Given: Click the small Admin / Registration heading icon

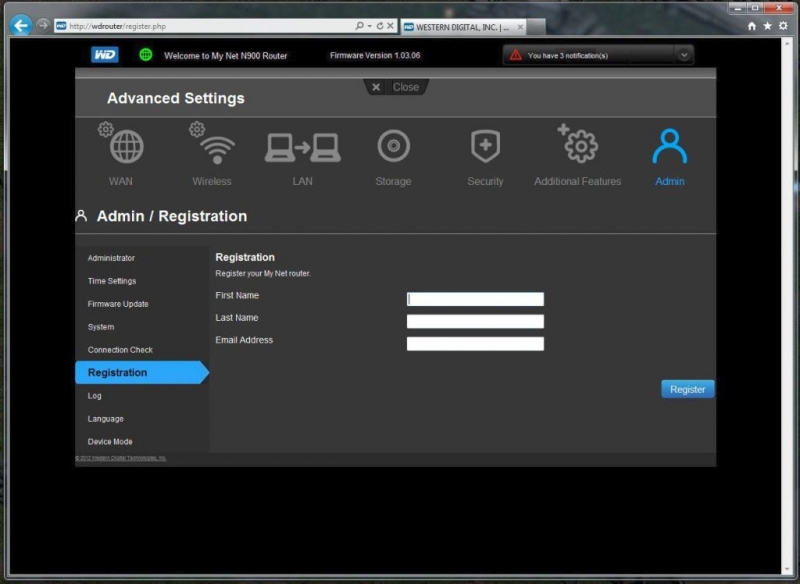Looking at the screenshot, I should 81,216.
